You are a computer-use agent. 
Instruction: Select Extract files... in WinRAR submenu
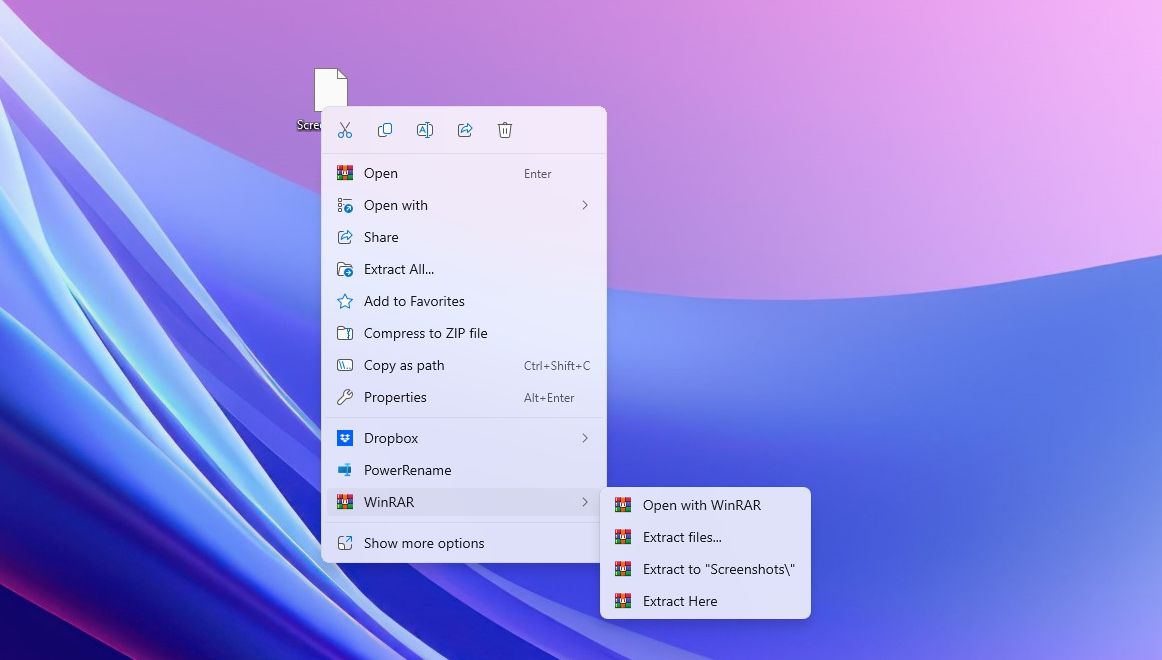682,537
